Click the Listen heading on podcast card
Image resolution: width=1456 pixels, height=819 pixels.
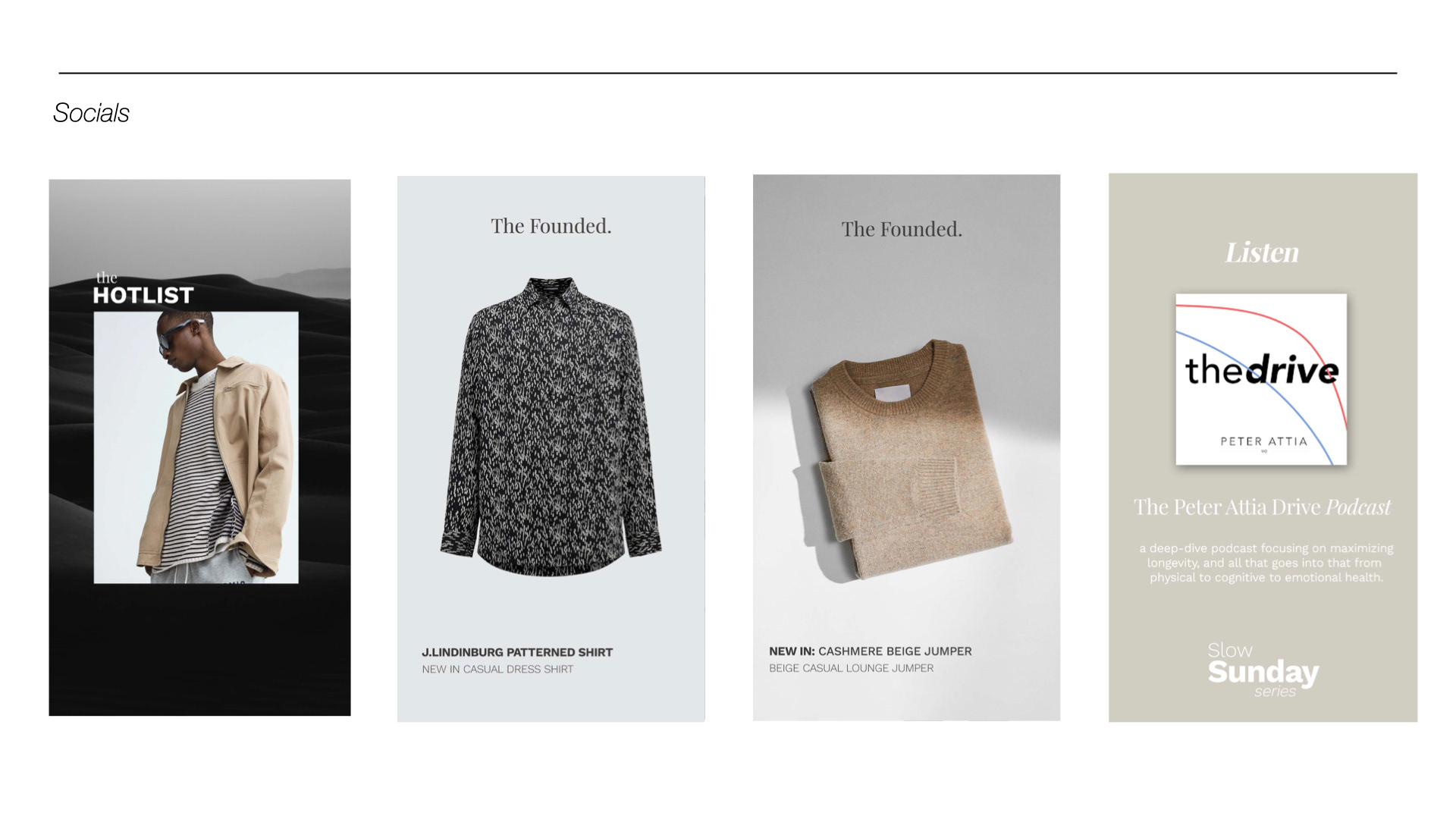(1262, 253)
